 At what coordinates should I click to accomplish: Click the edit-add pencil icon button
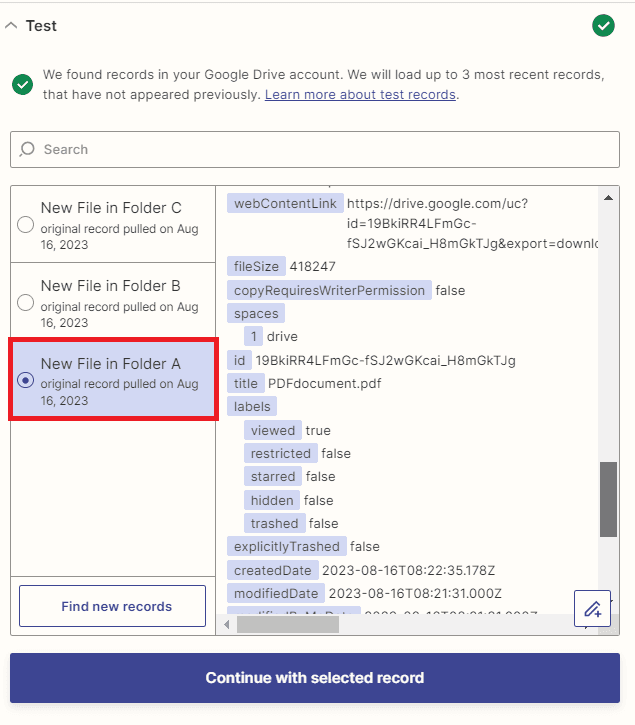(592, 608)
